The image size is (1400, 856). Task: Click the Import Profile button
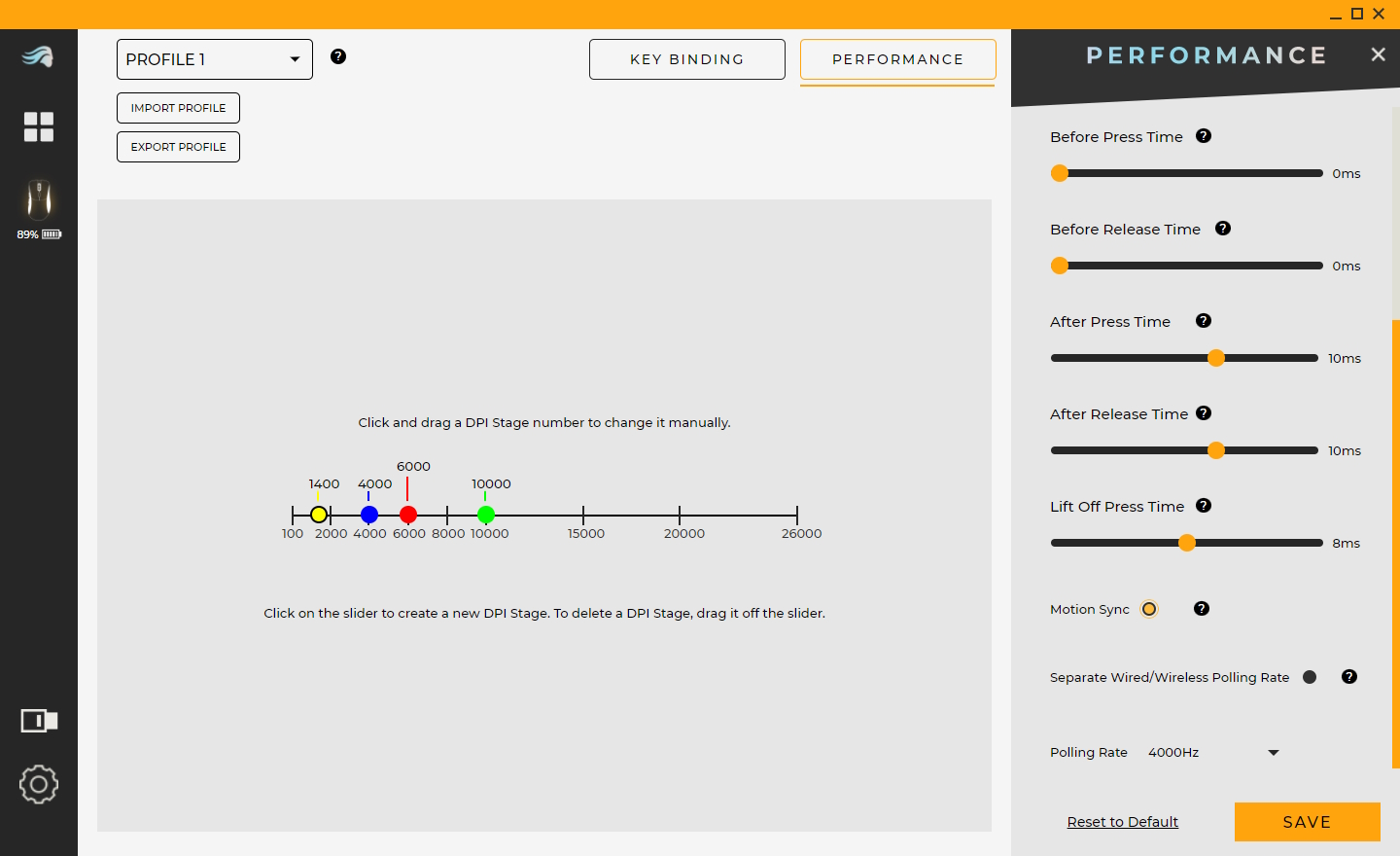point(178,108)
